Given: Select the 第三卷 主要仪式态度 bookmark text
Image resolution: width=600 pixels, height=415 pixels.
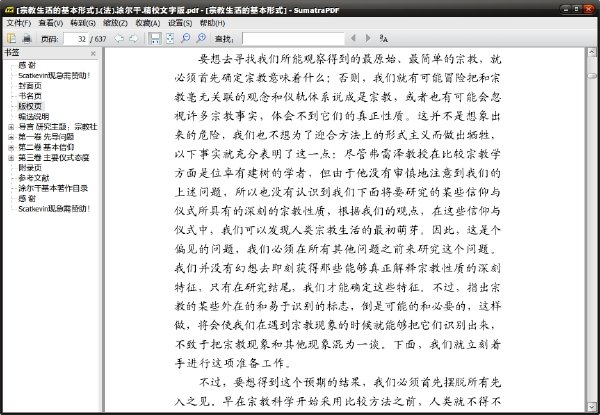Looking at the screenshot, I should 54,158.
